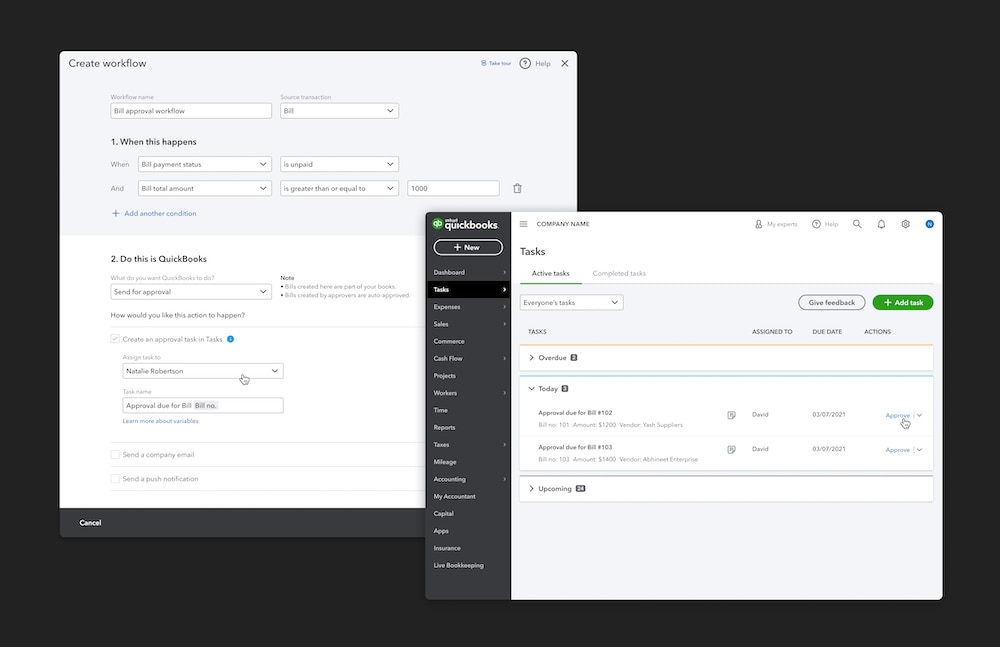Open the hamburger menu beside COMPANY NAME
Viewport: 1000px width, 647px height.
point(524,224)
